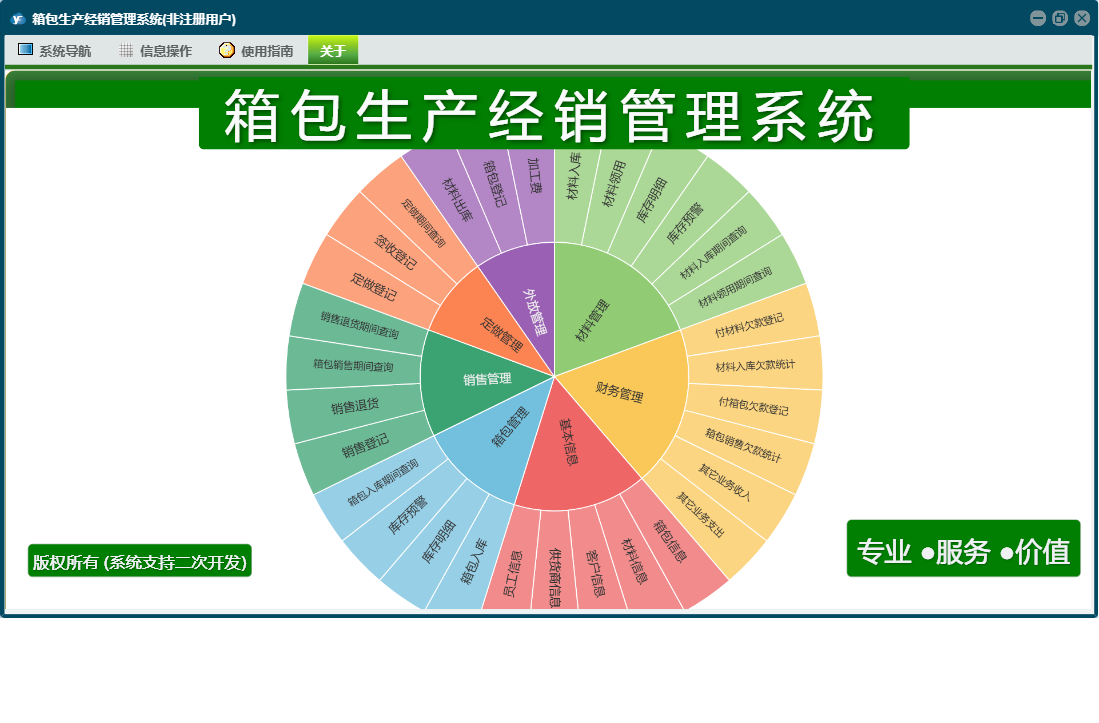Open the 材料信息 segment
Image resolution: width=1099 pixels, height=723 pixels.
coord(634,559)
